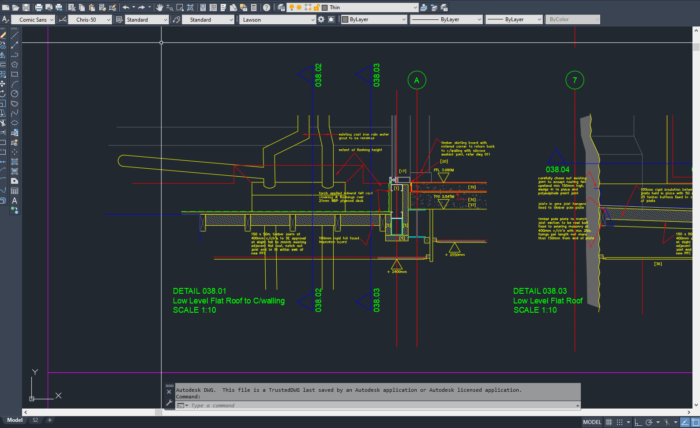Click the Save icon in the top toolbar
The image size is (700, 428).
[27, 7]
